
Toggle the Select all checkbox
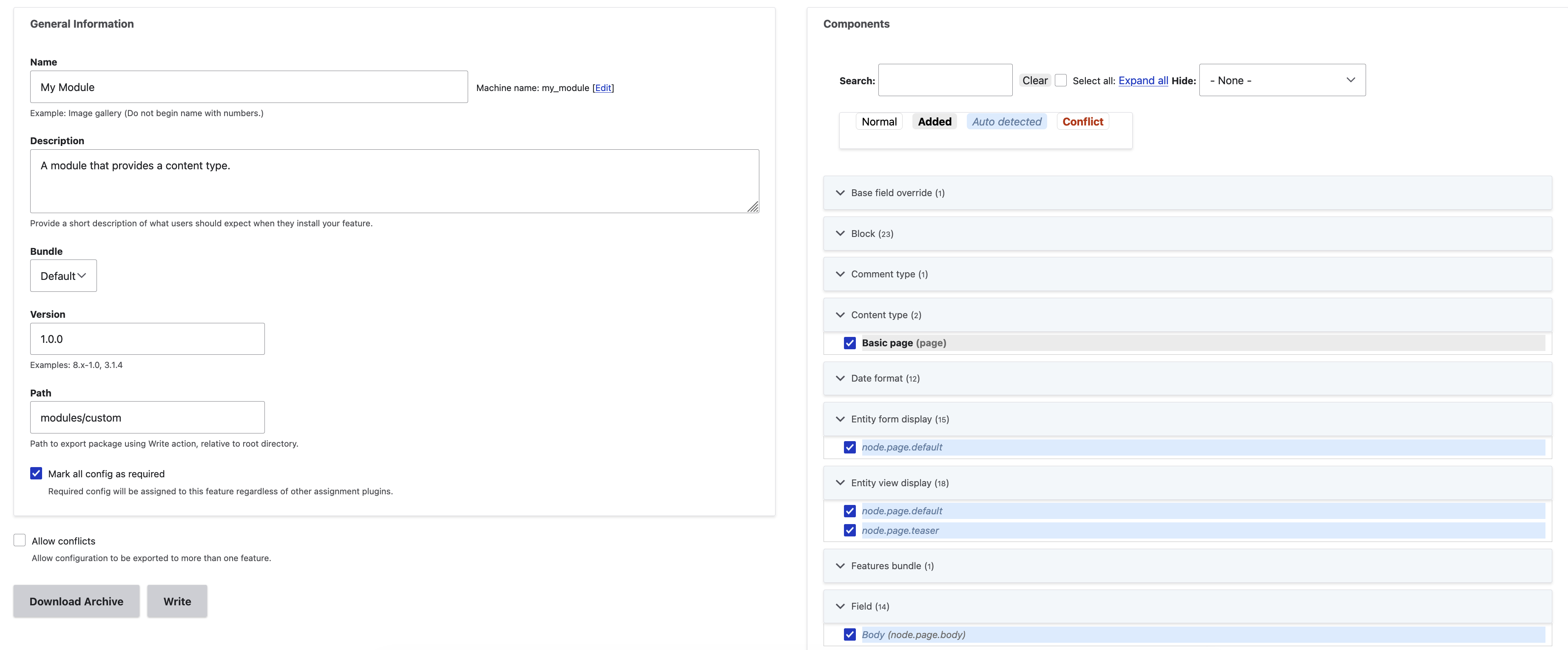(x=1061, y=80)
